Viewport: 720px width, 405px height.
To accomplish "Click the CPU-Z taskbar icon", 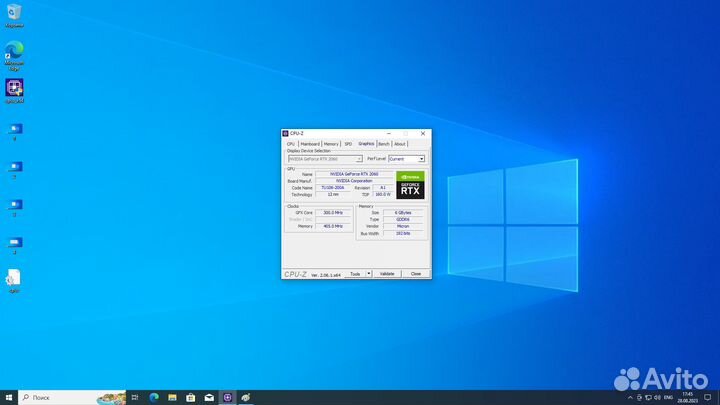I will pos(227,397).
